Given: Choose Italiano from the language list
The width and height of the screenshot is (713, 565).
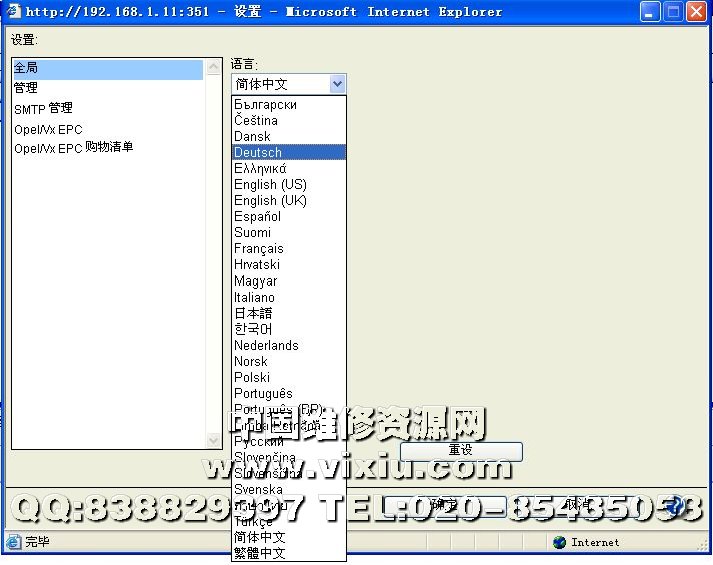Looking at the screenshot, I should pos(289,297).
